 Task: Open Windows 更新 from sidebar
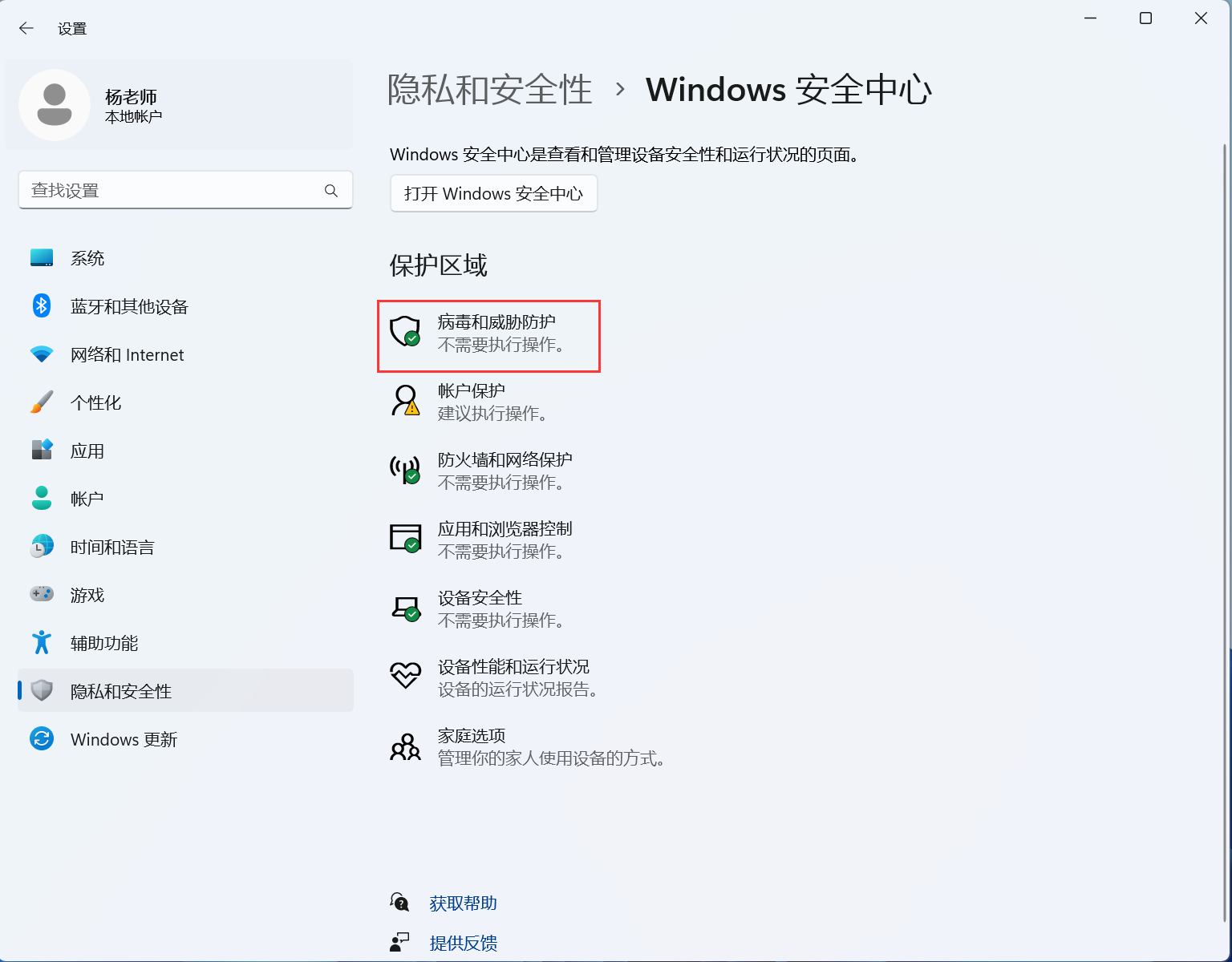pyautogui.click(x=185, y=739)
